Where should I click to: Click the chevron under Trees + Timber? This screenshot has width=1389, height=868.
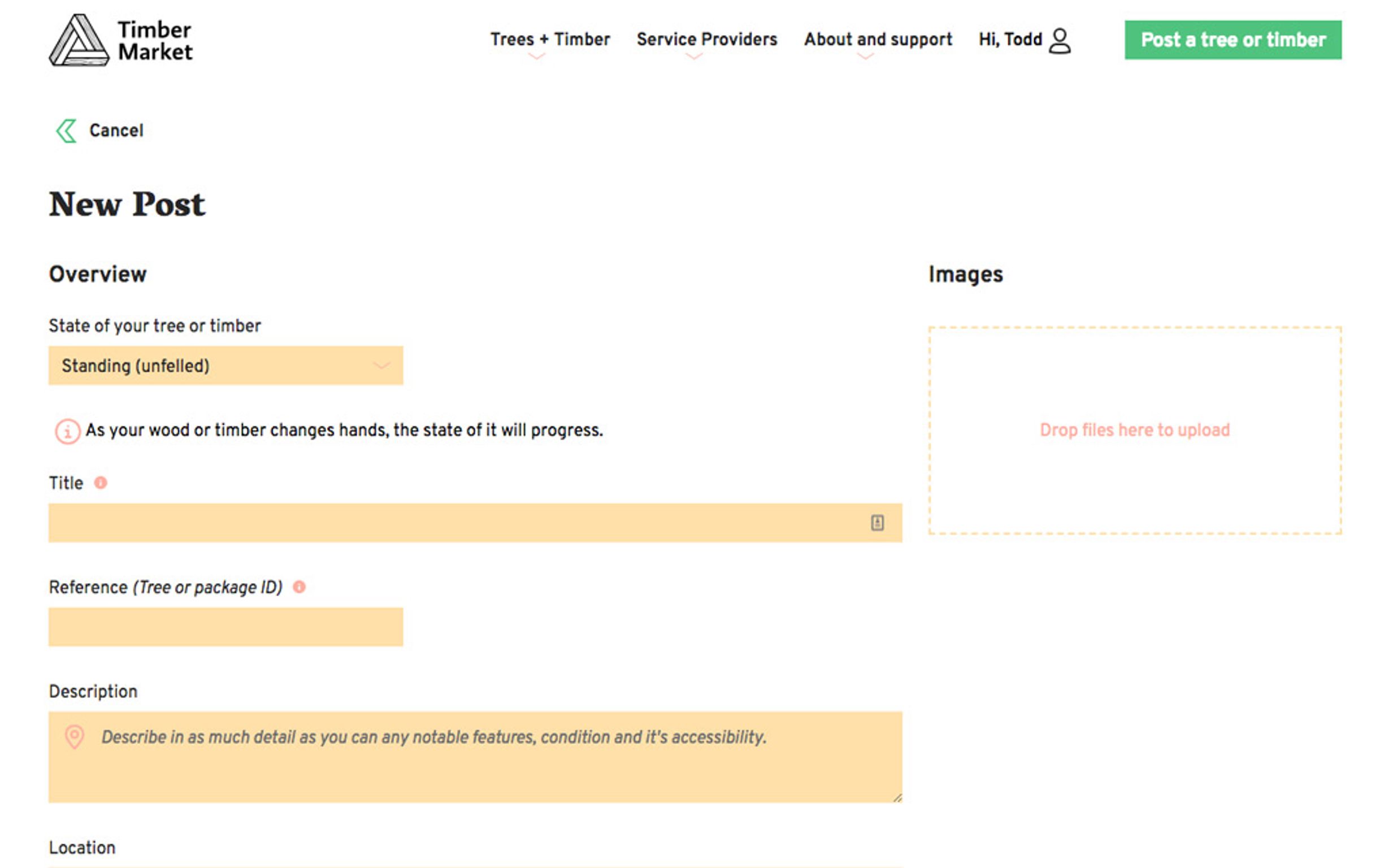pyautogui.click(x=536, y=57)
